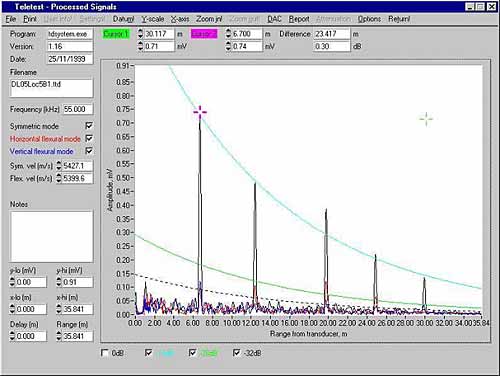The height and width of the screenshot is (376, 500).
Task: Click the Sym. vel field 5427.1
Action: 78,166
